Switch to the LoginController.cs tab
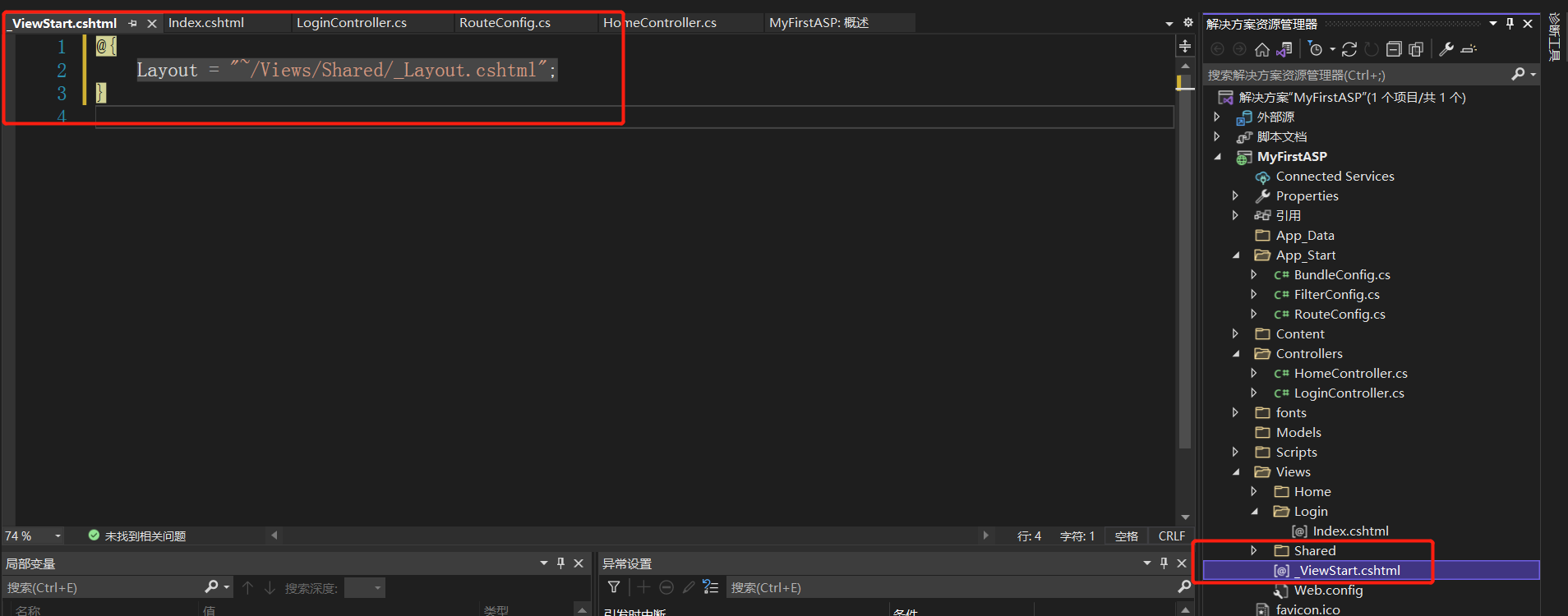Viewport: 1568px width, 616px height. click(352, 23)
